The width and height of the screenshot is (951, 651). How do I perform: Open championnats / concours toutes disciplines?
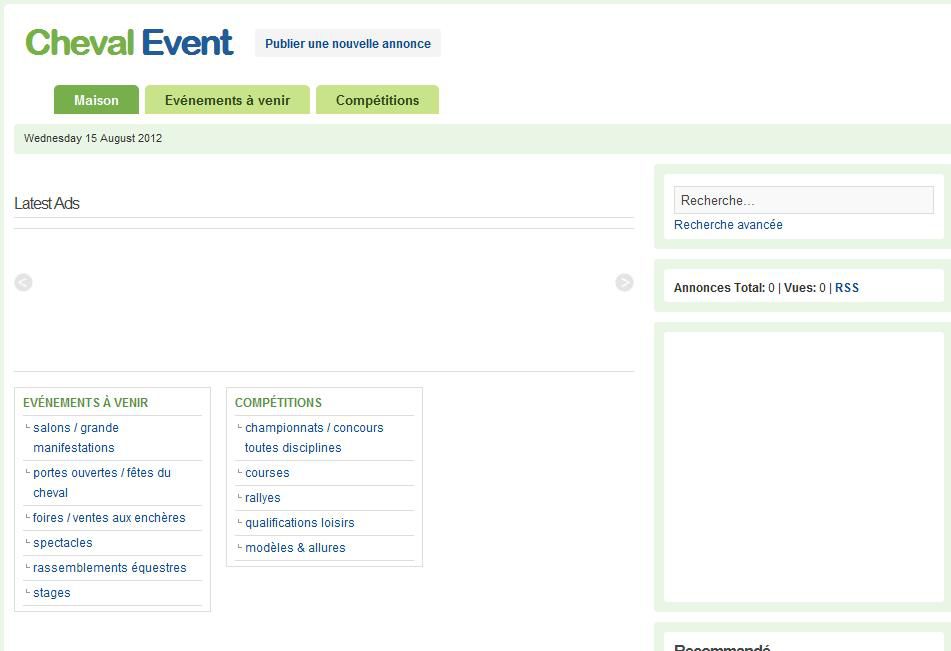(313, 437)
